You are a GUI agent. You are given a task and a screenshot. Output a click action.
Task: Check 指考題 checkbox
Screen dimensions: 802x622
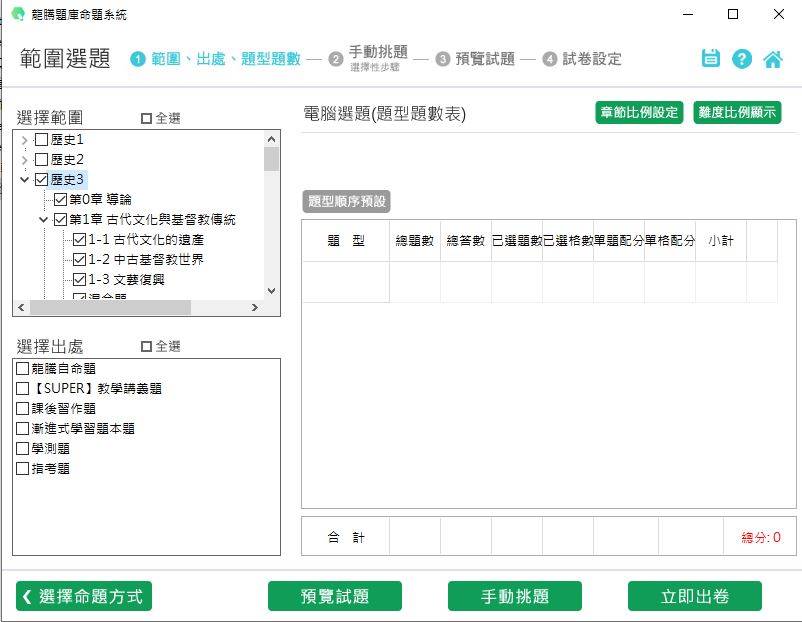tap(23, 469)
